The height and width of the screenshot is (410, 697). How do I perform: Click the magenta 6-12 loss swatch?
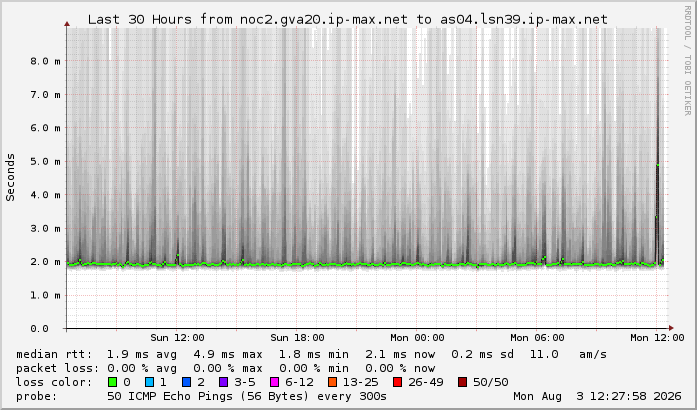(x=275, y=382)
